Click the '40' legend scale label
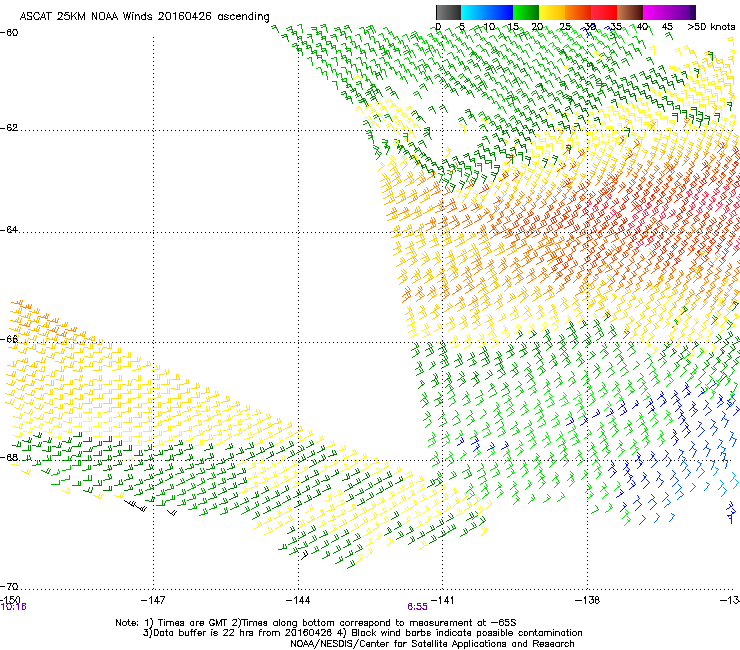 [x=642, y=27]
